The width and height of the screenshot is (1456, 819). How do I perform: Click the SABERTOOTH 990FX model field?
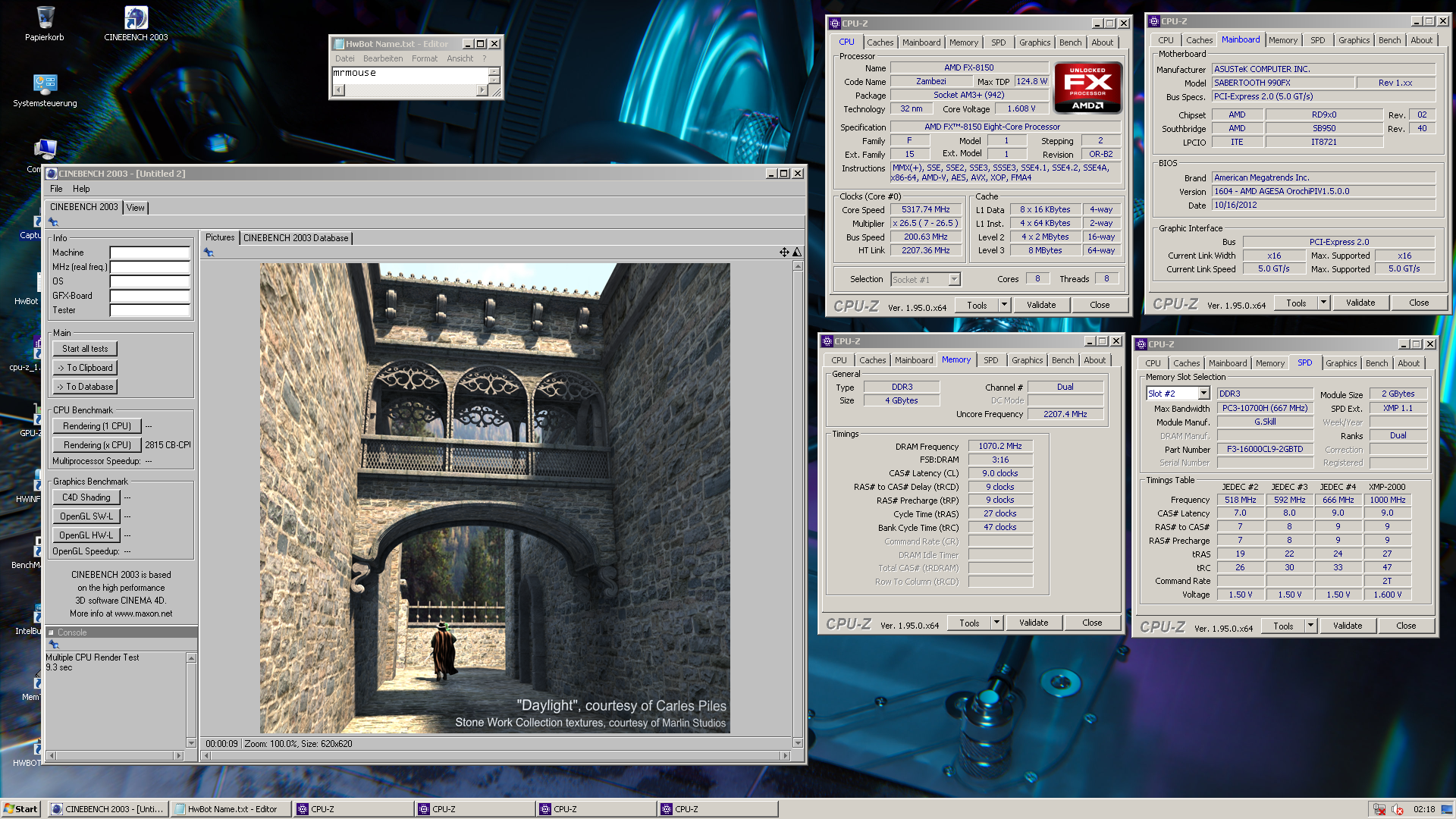pos(1283,83)
